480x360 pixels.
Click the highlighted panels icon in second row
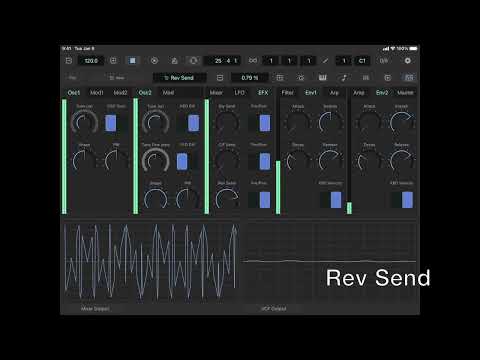point(409,78)
